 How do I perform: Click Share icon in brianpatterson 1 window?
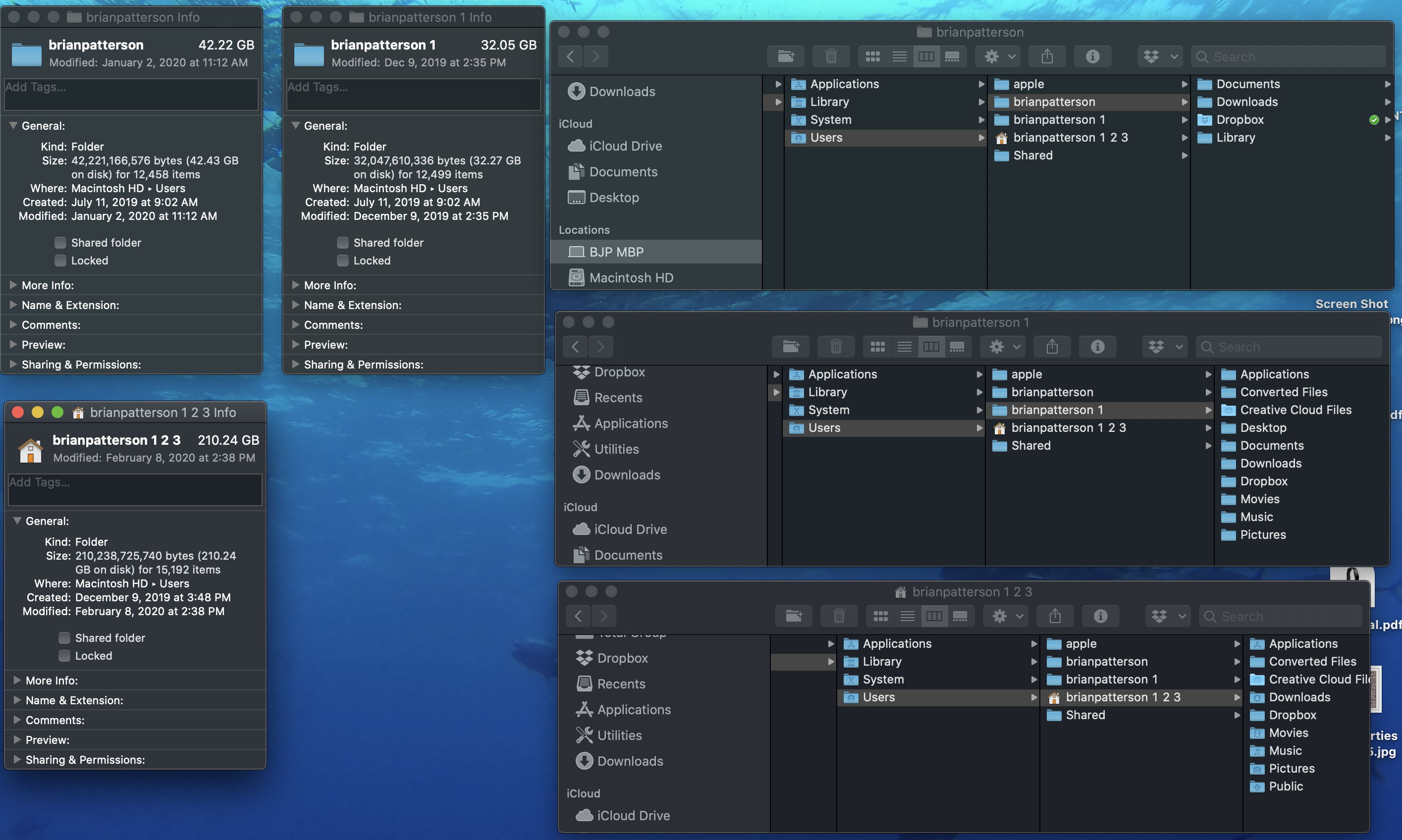point(1052,346)
